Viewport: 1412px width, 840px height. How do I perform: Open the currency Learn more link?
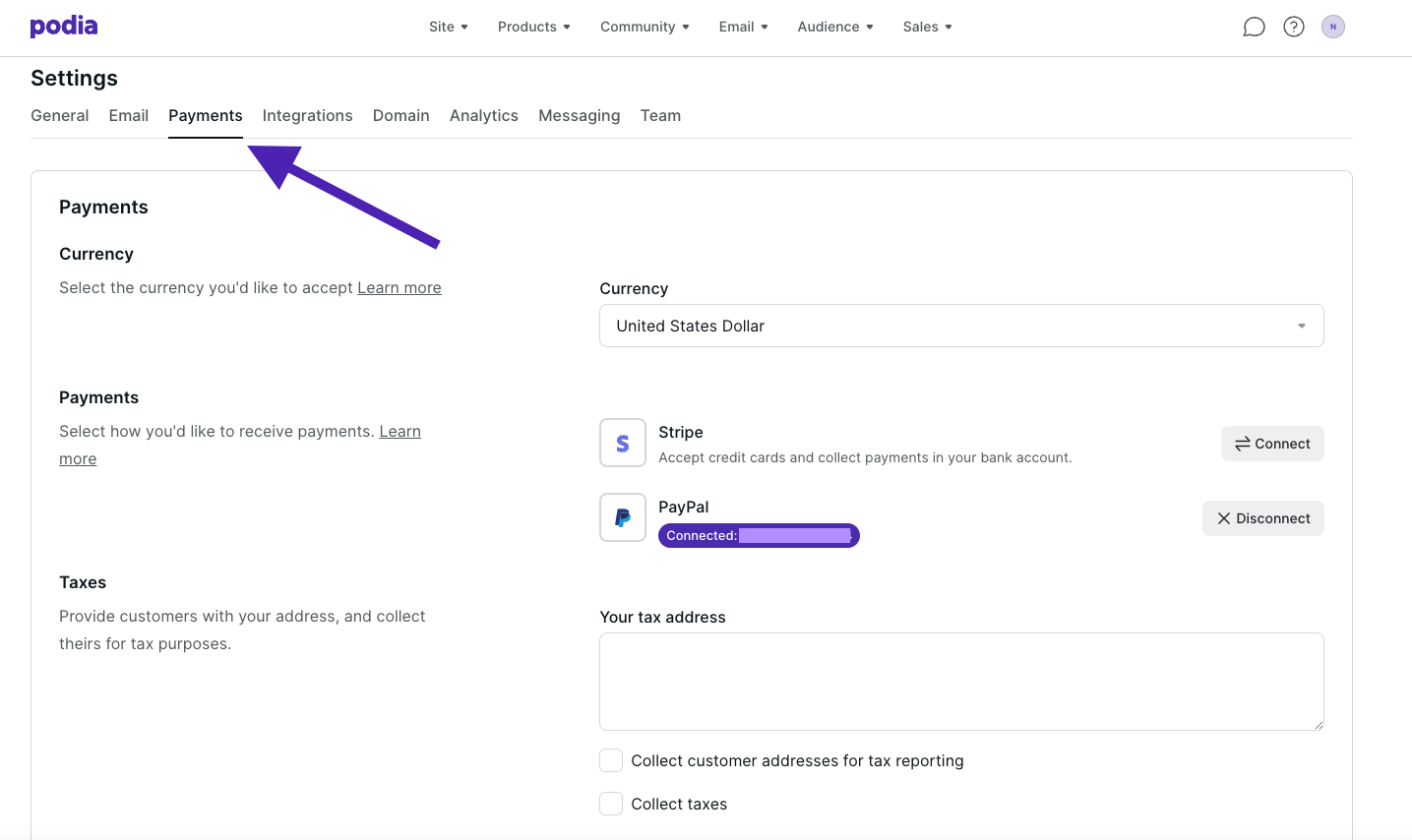(x=399, y=287)
